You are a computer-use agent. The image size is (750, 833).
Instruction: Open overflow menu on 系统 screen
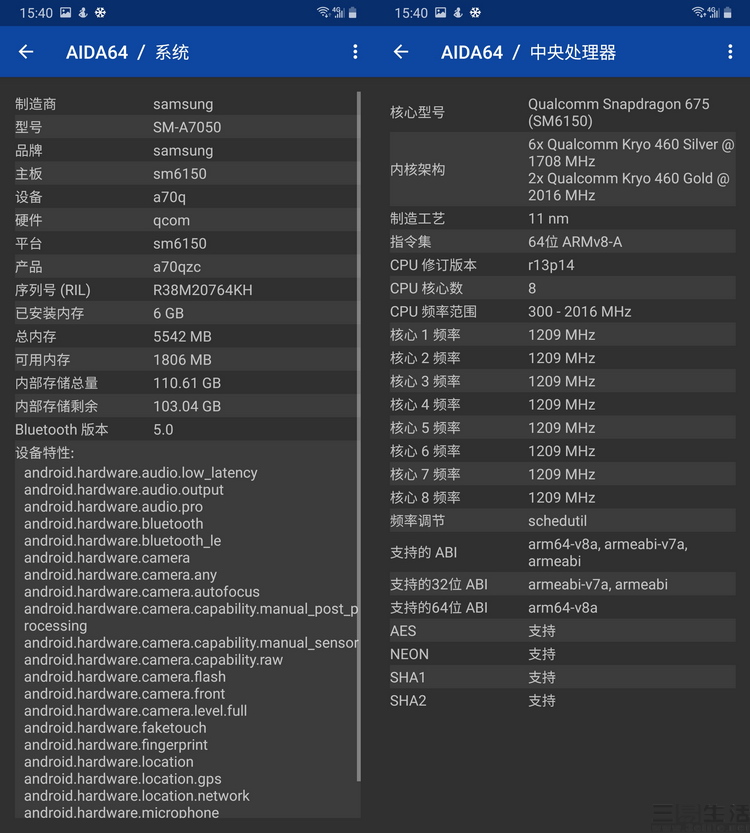(x=355, y=52)
